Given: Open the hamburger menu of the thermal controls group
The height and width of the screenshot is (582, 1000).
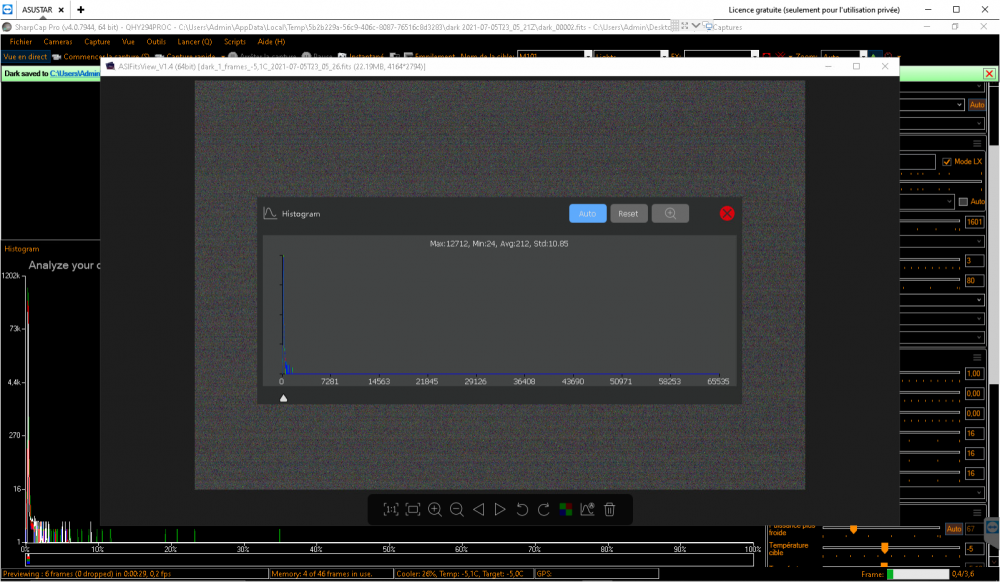Looking at the screenshot, I should (977, 513).
